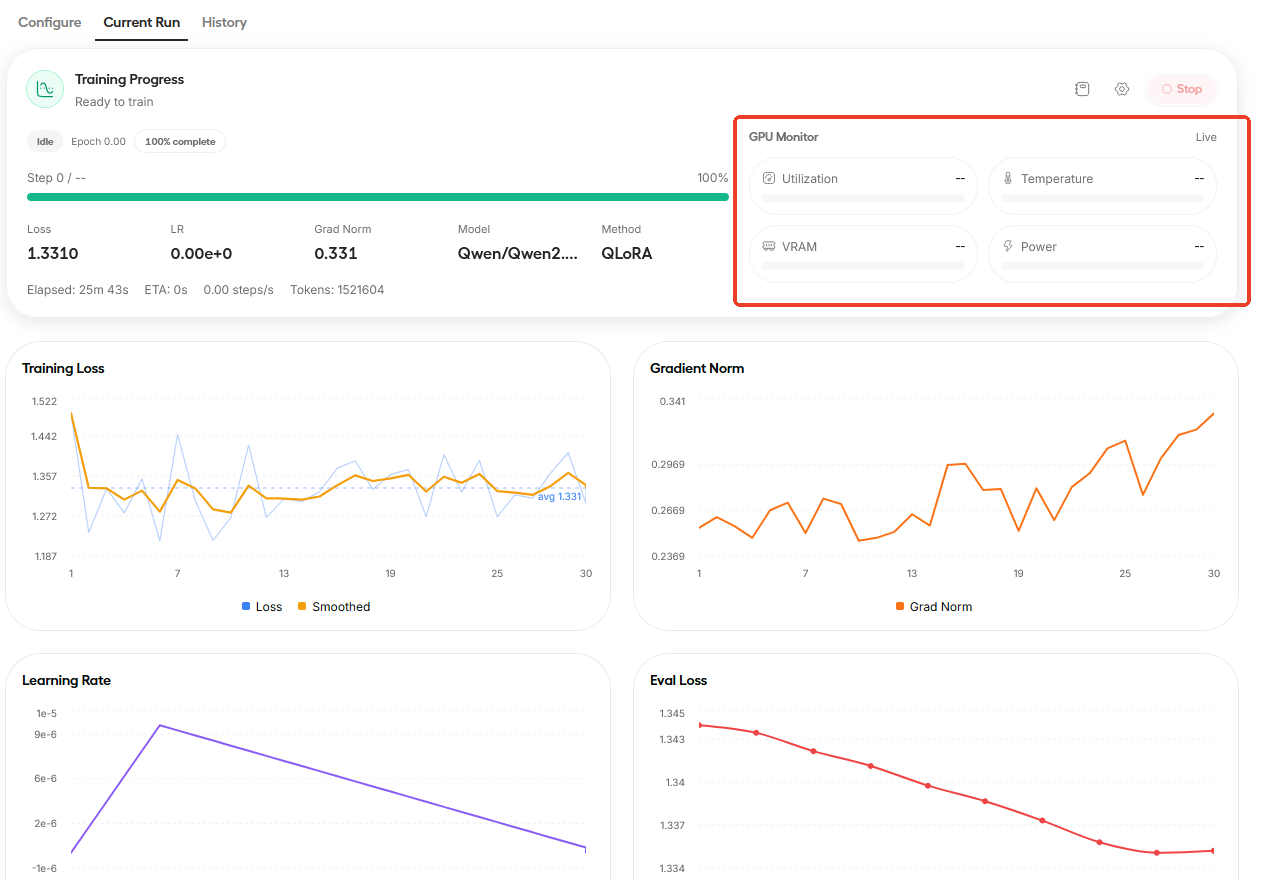Viewport: 1288px width, 881px height.
Task: Click the truncated Qwen model name
Action: (517, 254)
